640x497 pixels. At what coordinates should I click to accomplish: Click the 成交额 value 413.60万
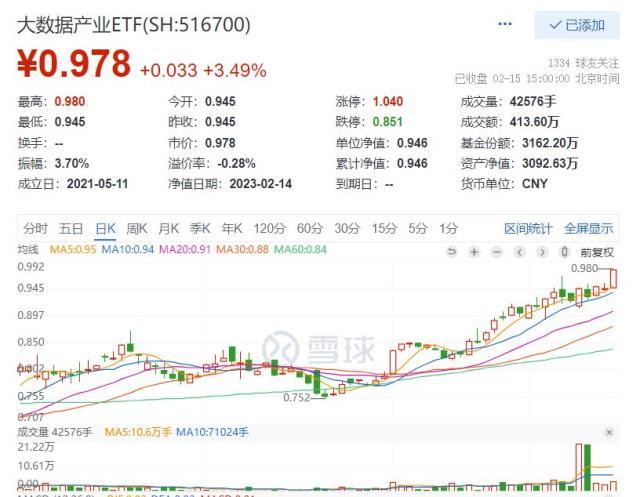pos(534,122)
